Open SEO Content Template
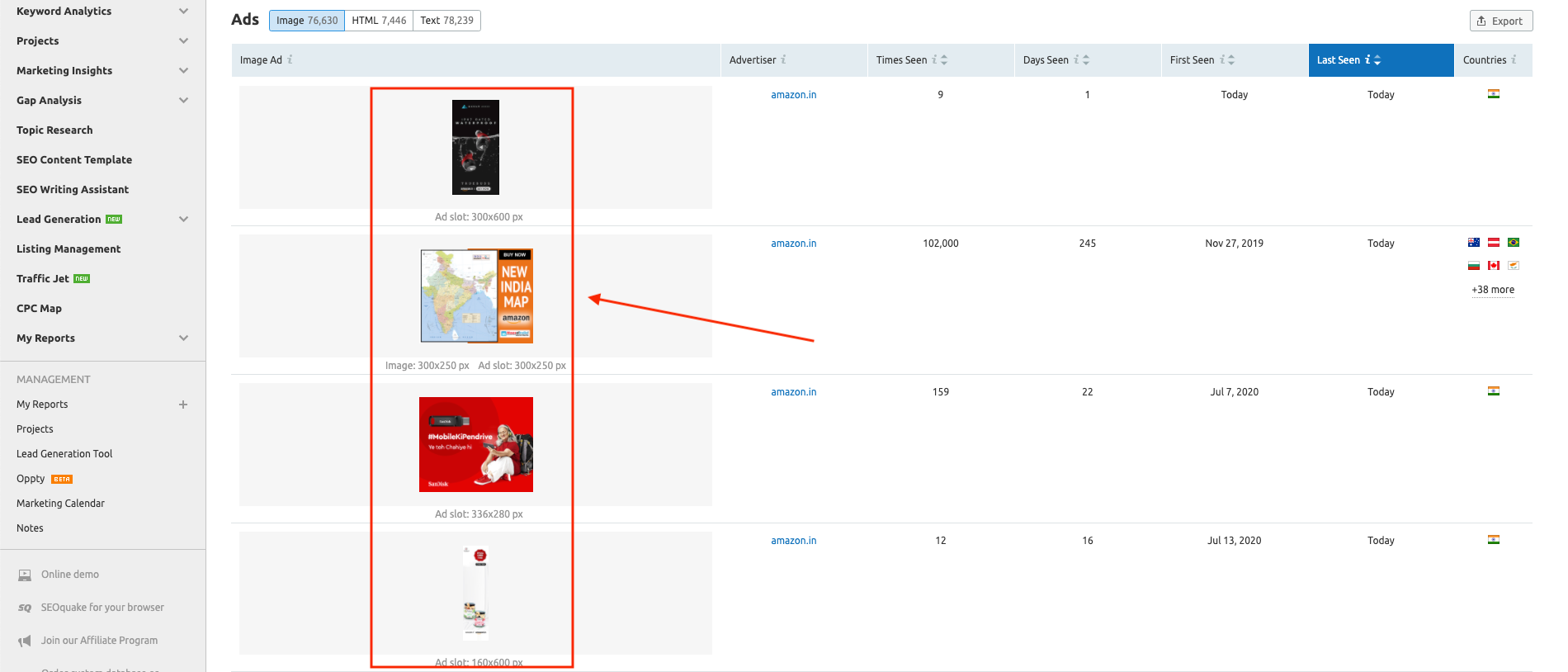1568x672 pixels. tap(74, 159)
